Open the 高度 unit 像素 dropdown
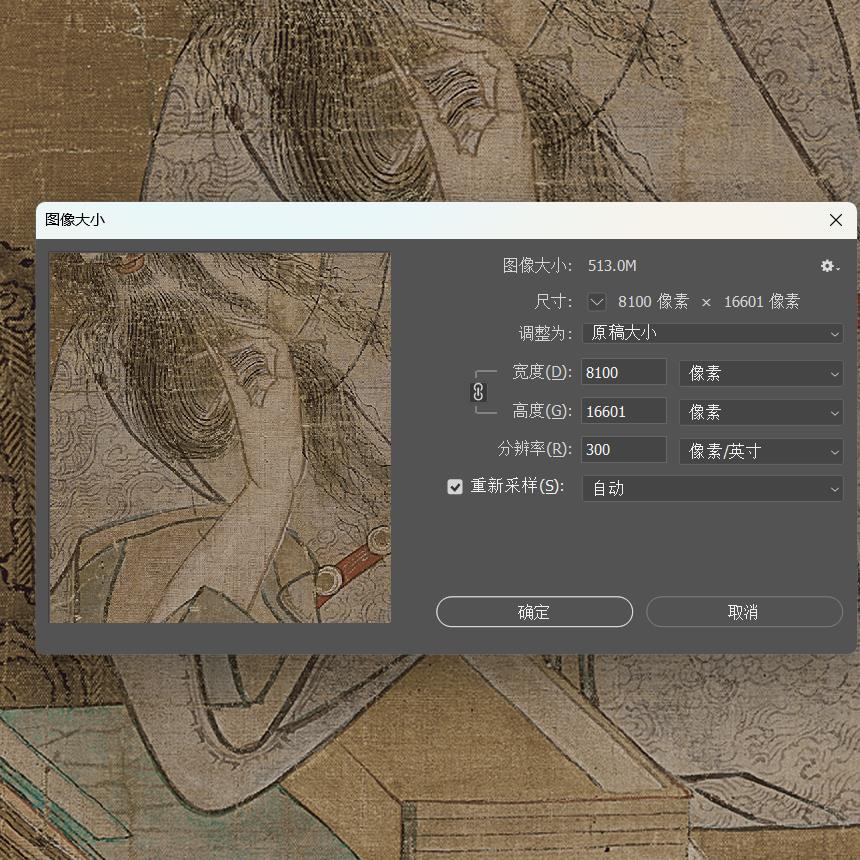860x860 pixels. click(x=761, y=412)
